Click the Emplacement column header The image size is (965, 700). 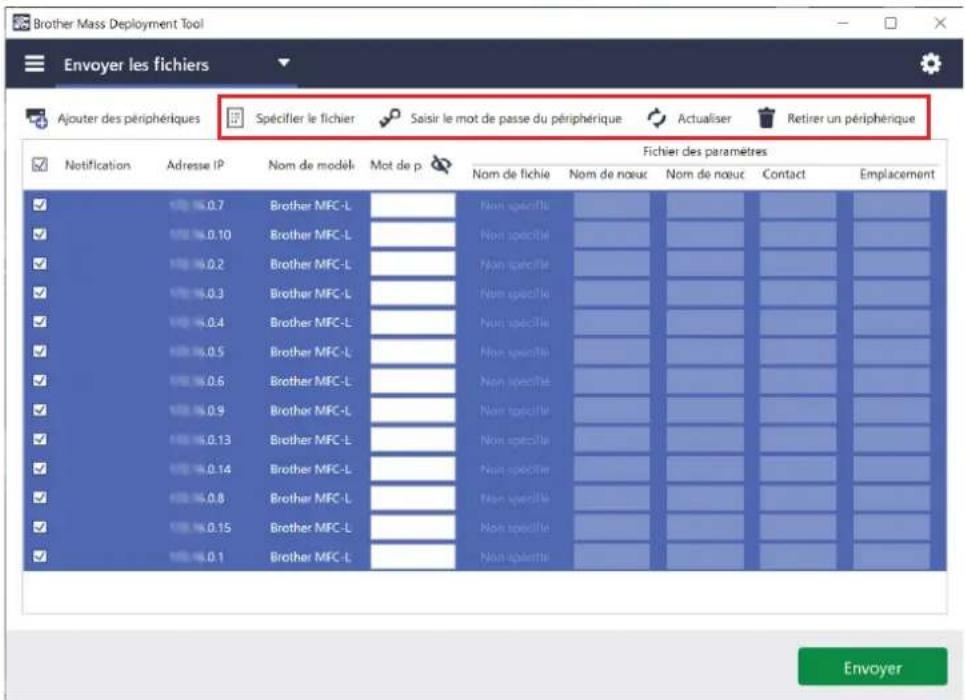pyautogui.click(x=897, y=174)
